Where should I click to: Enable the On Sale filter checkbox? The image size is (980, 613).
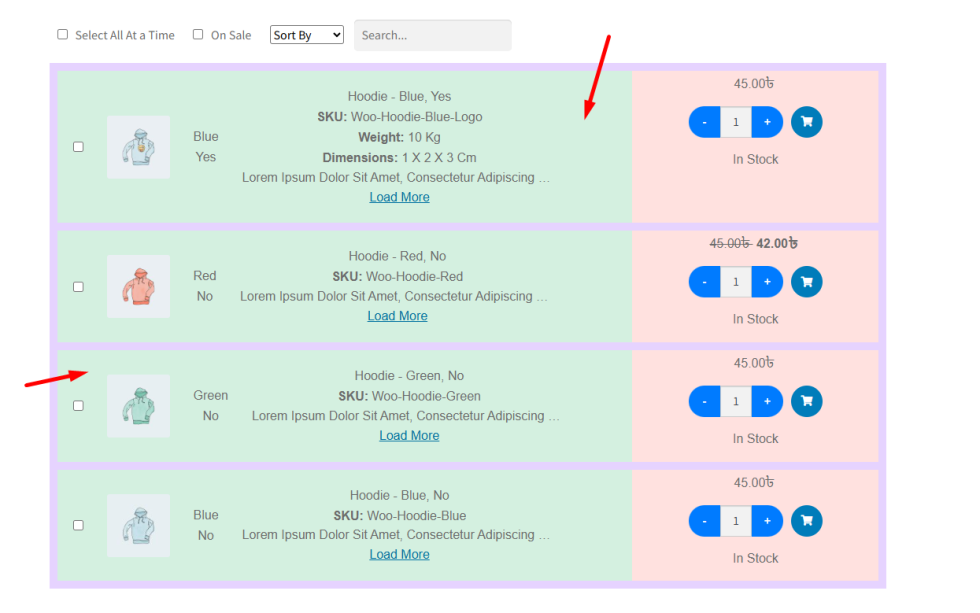(x=198, y=34)
